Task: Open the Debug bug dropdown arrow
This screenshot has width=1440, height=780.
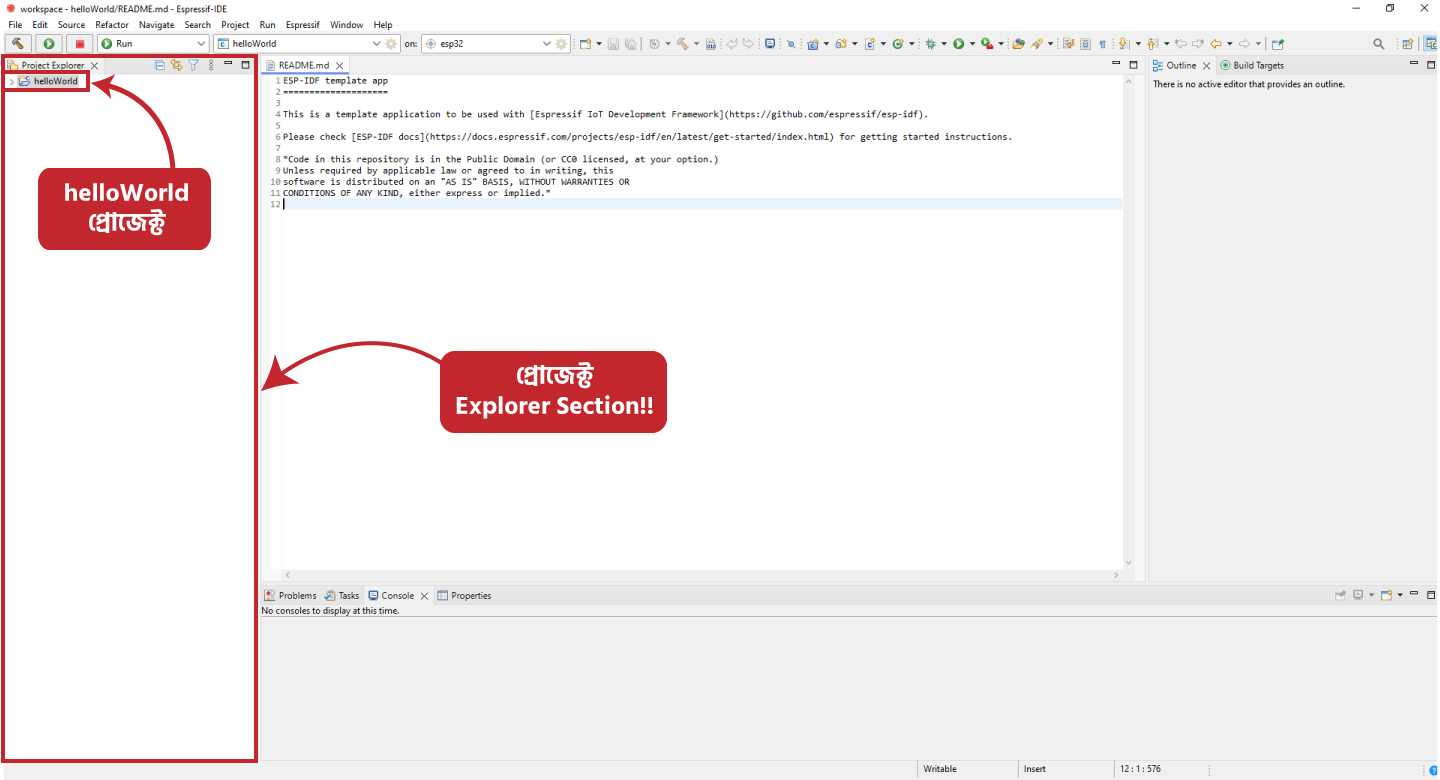Action: 944,44
